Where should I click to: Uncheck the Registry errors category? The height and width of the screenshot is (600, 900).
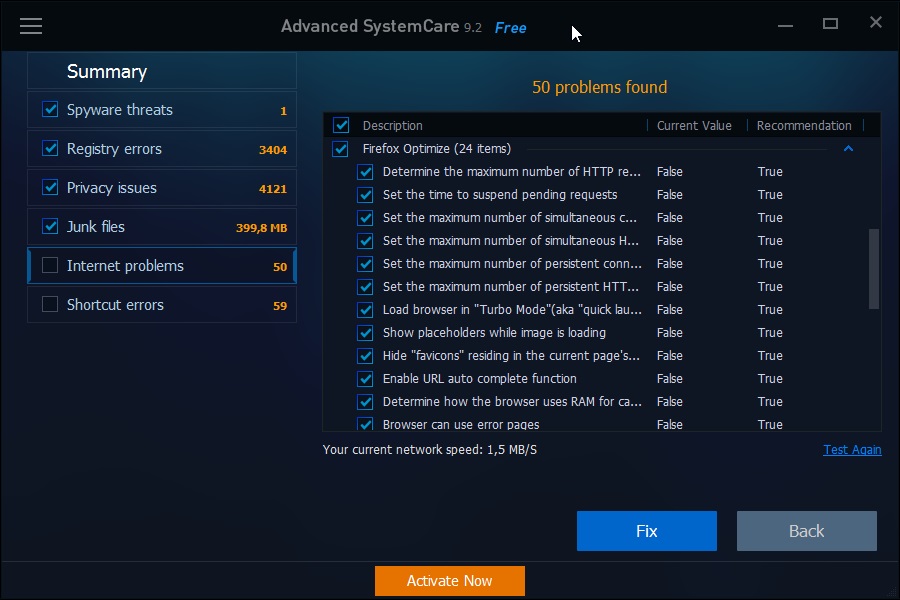[x=49, y=148]
